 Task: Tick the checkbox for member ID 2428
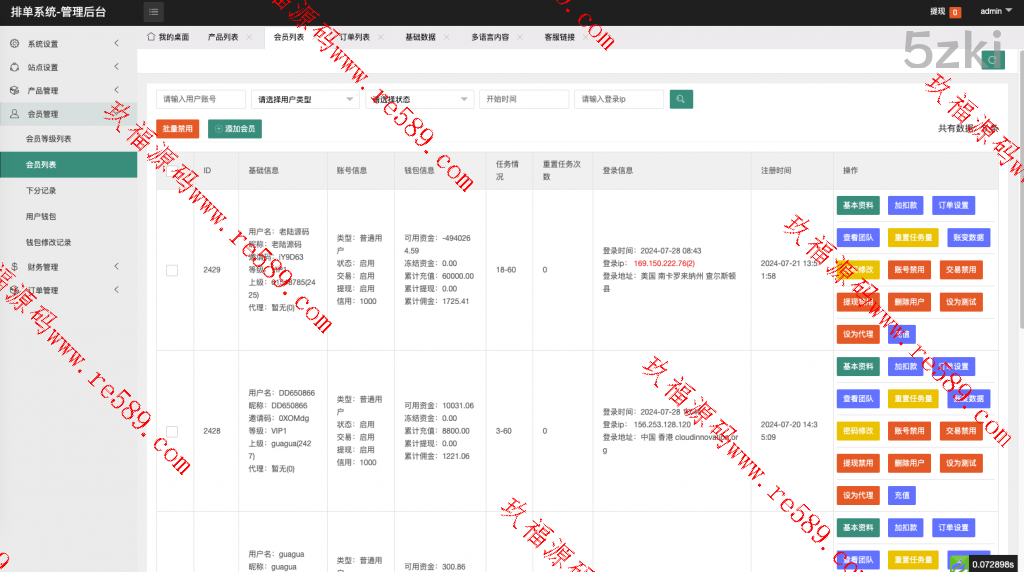pos(172,431)
